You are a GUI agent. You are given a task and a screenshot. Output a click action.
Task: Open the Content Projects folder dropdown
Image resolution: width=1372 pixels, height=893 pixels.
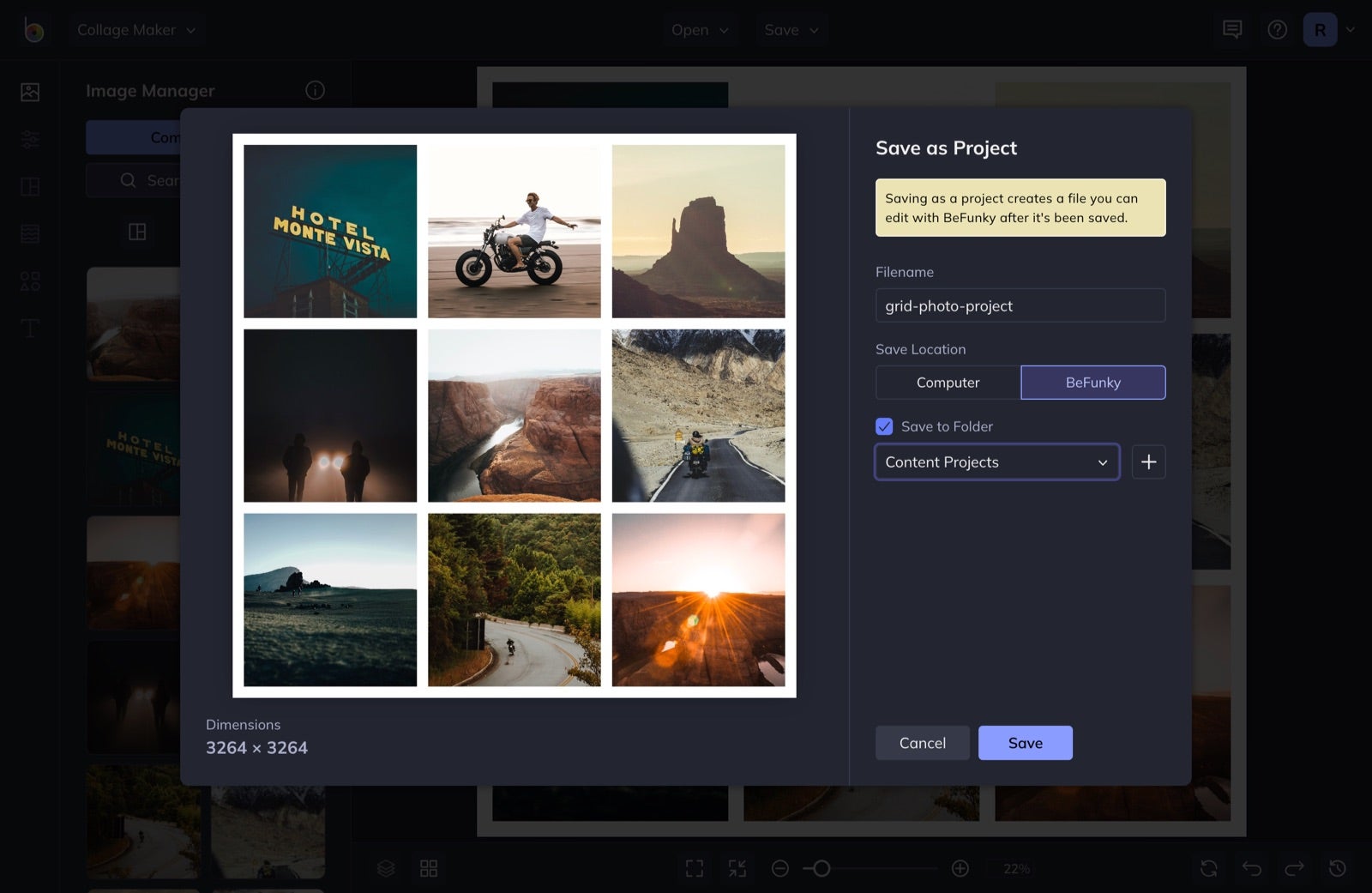coord(996,462)
